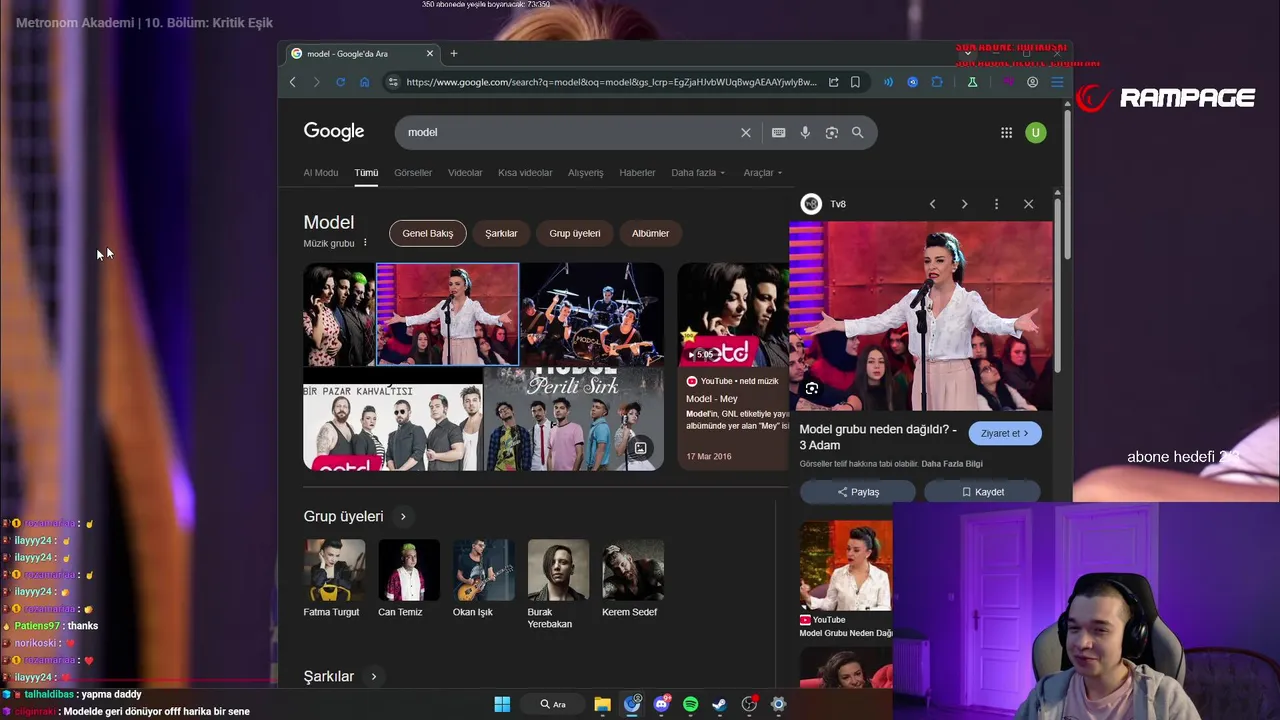
Task: Click the Ziyaret et button
Action: 1005,433
